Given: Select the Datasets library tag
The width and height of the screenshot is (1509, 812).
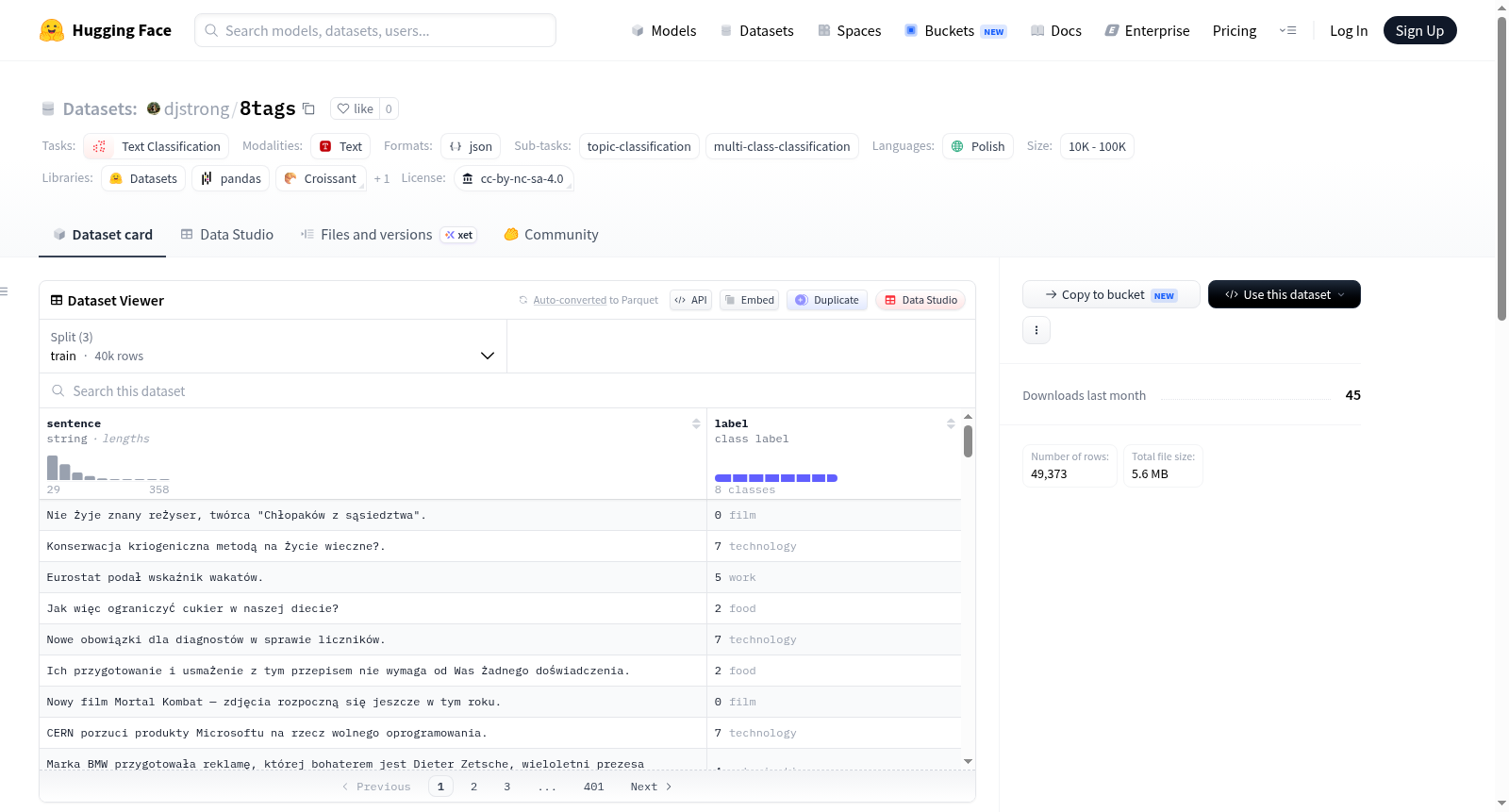Looking at the screenshot, I should [143, 178].
